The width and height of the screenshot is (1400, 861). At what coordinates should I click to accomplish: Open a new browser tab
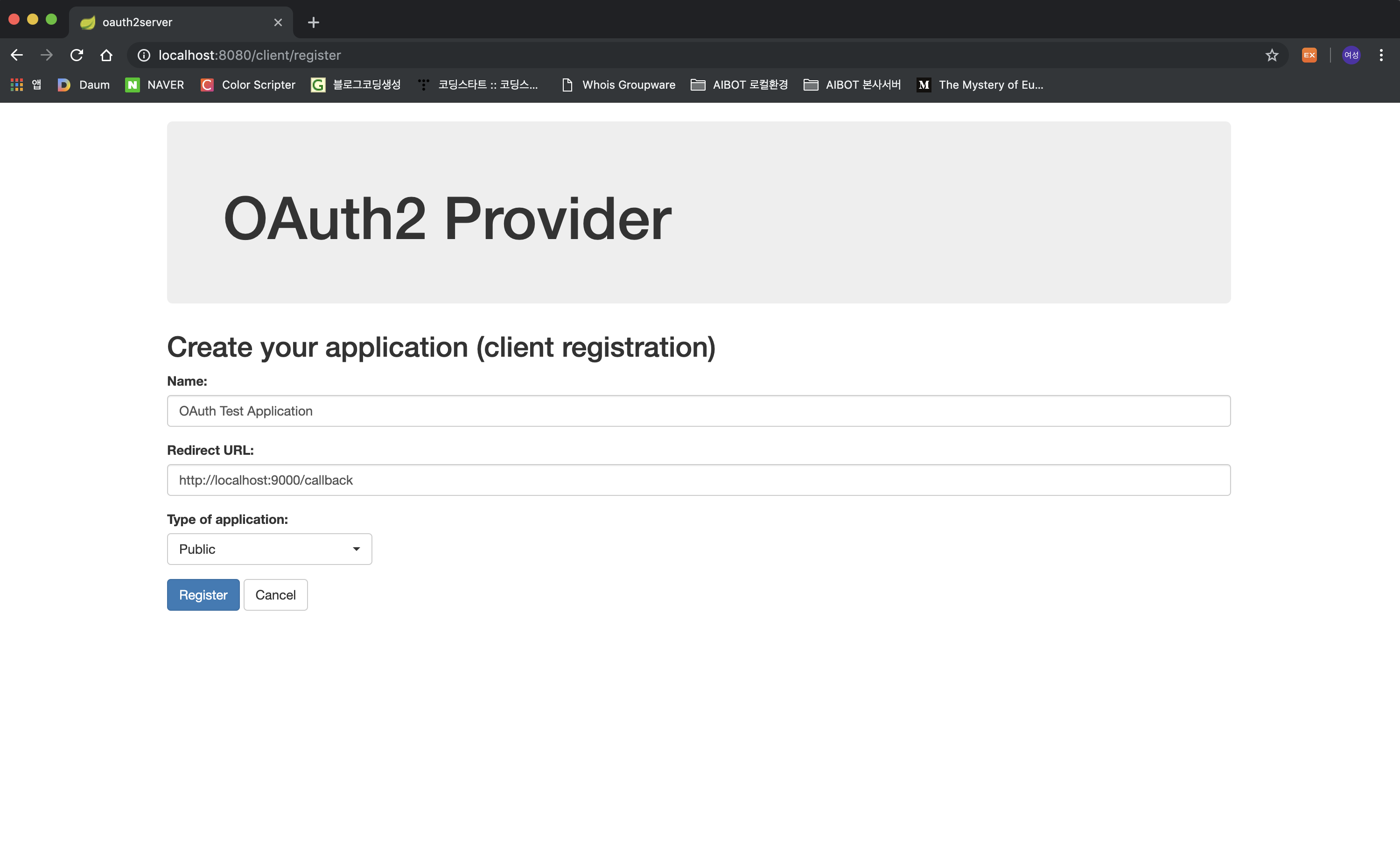(313, 22)
